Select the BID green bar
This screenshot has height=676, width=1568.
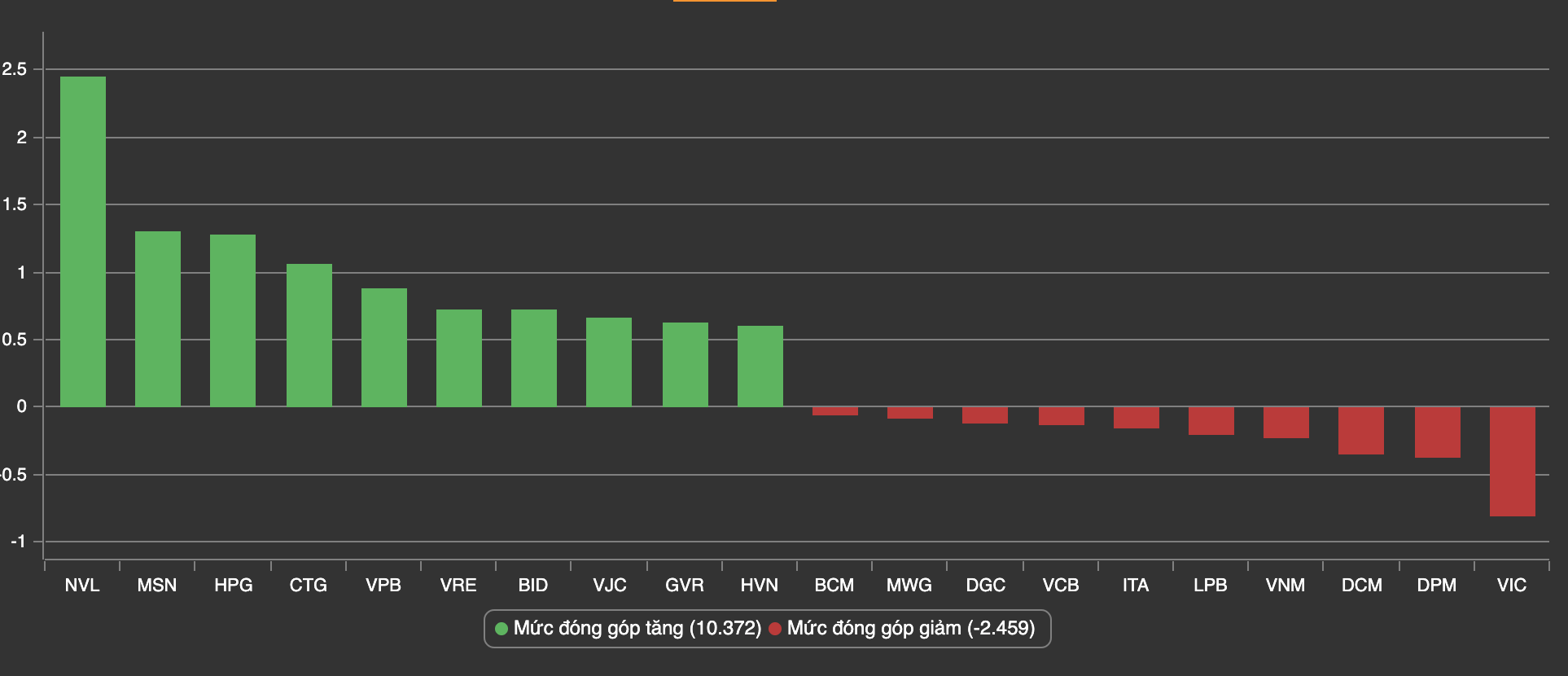coord(534,358)
